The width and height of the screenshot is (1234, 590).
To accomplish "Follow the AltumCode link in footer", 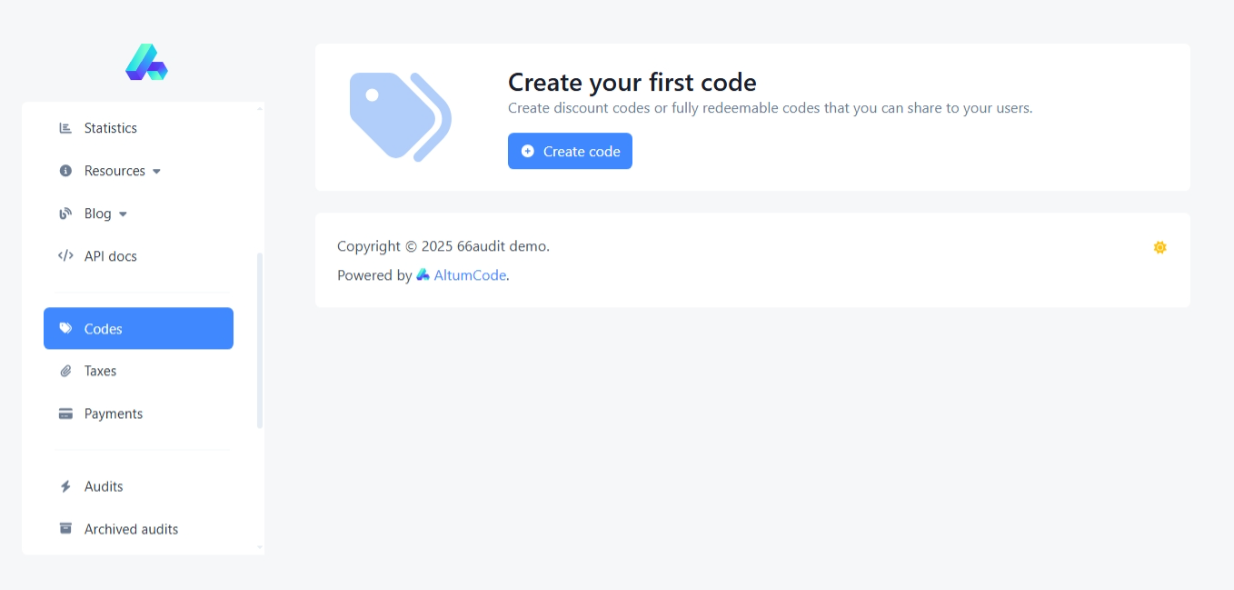I will click(x=469, y=275).
